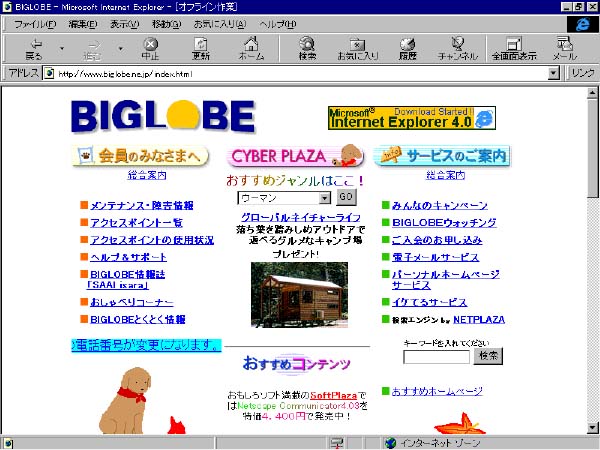This screenshot has width=600, height=450.
Task: Go to Home (ホーム) toolbar icon
Action: click(x=251, y=49)
